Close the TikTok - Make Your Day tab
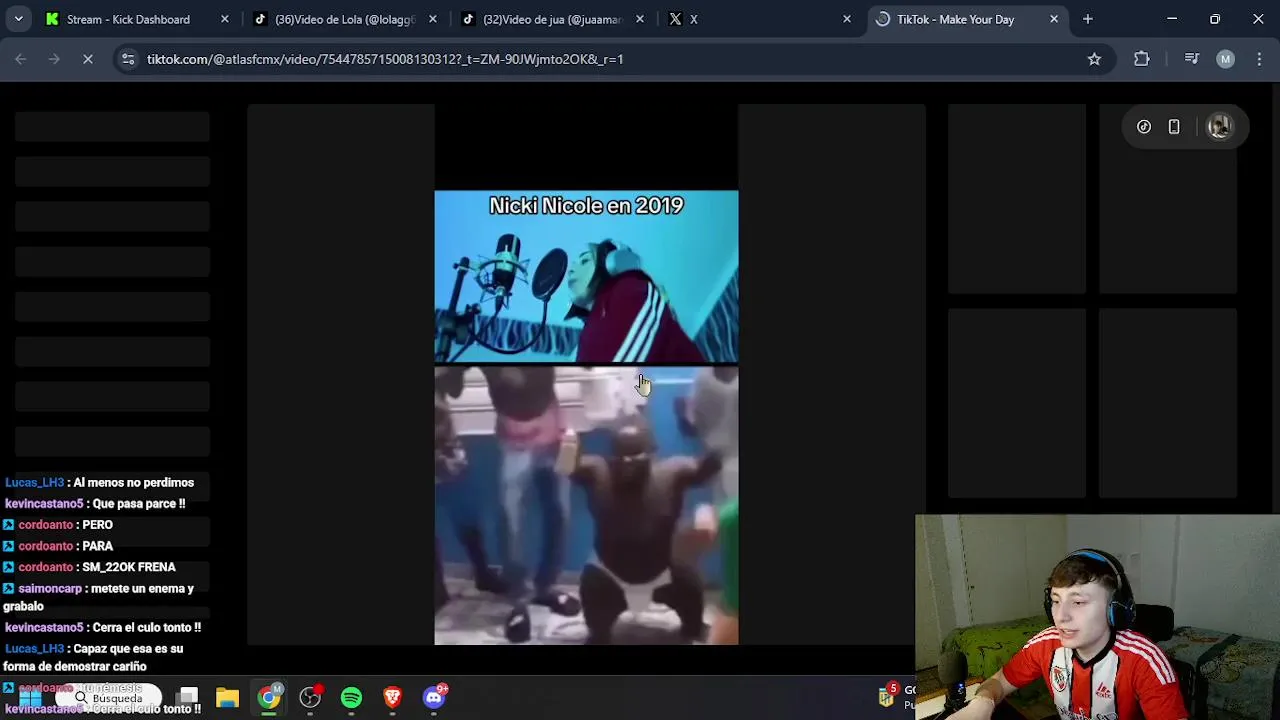Screen dimensions: 1280x720 click(x=1054, y=19)
